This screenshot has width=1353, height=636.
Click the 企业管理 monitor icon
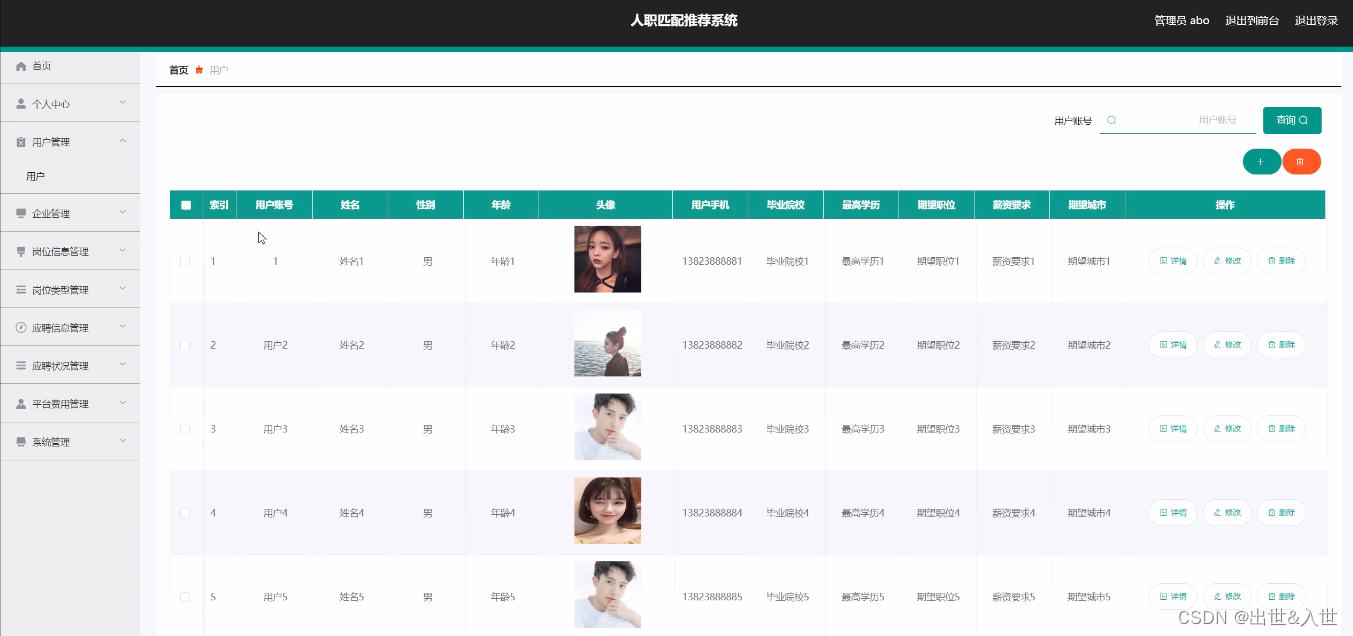22,212
